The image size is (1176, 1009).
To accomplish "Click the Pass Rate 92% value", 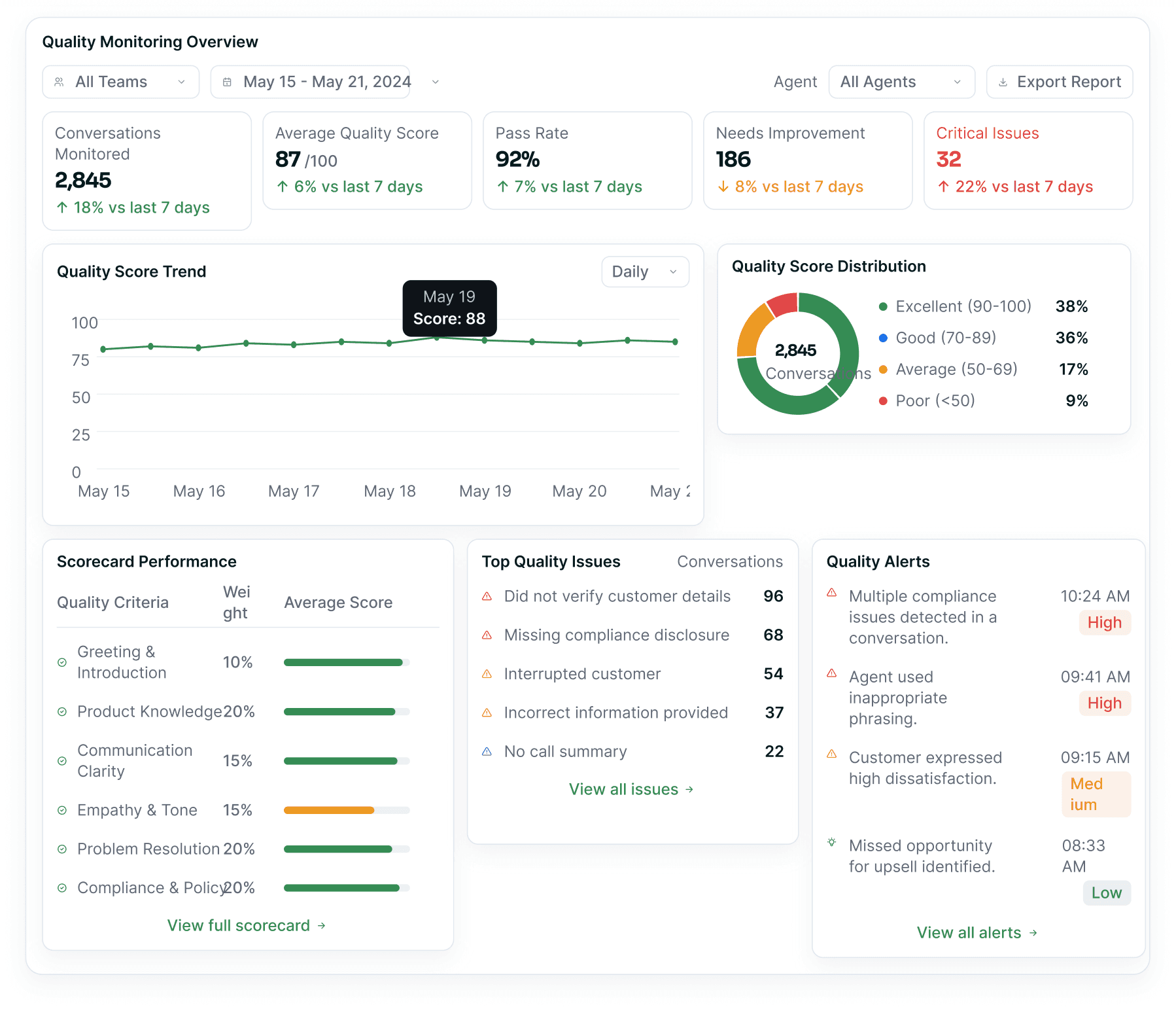I will [x=517, y=159].
